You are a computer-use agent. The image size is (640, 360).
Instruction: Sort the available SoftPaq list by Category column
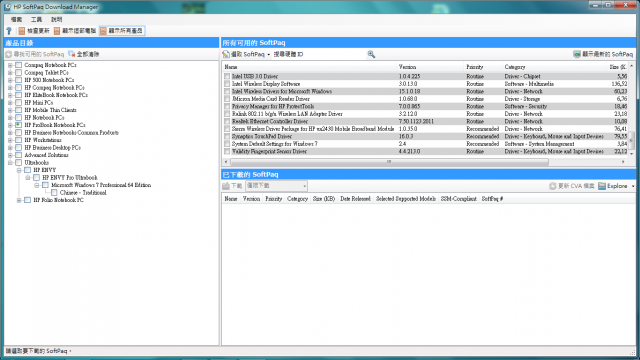pyautogui.click(x=554, y=67)
